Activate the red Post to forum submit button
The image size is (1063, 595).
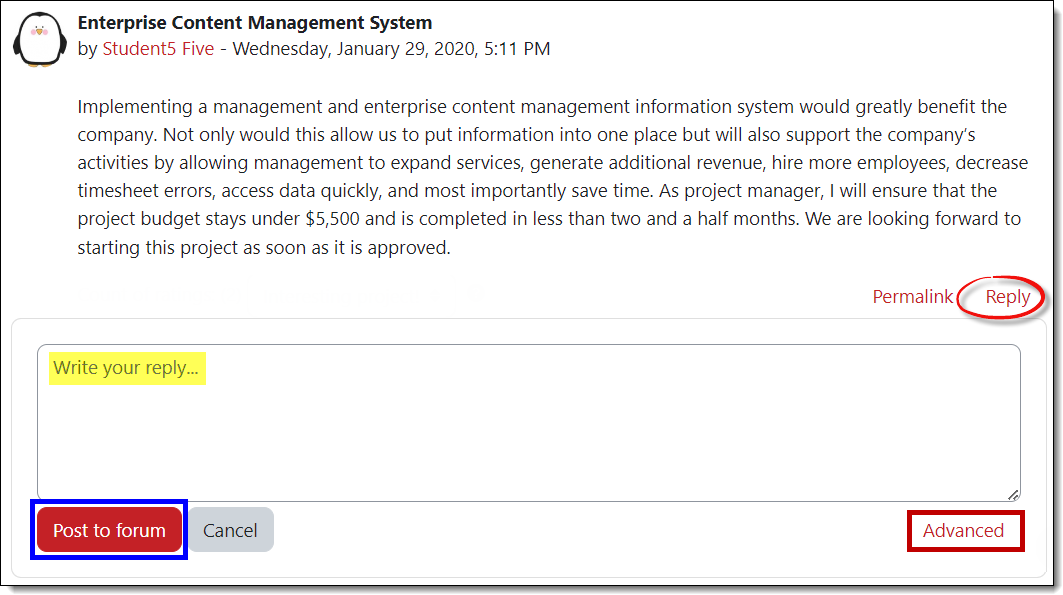[108, 530]
